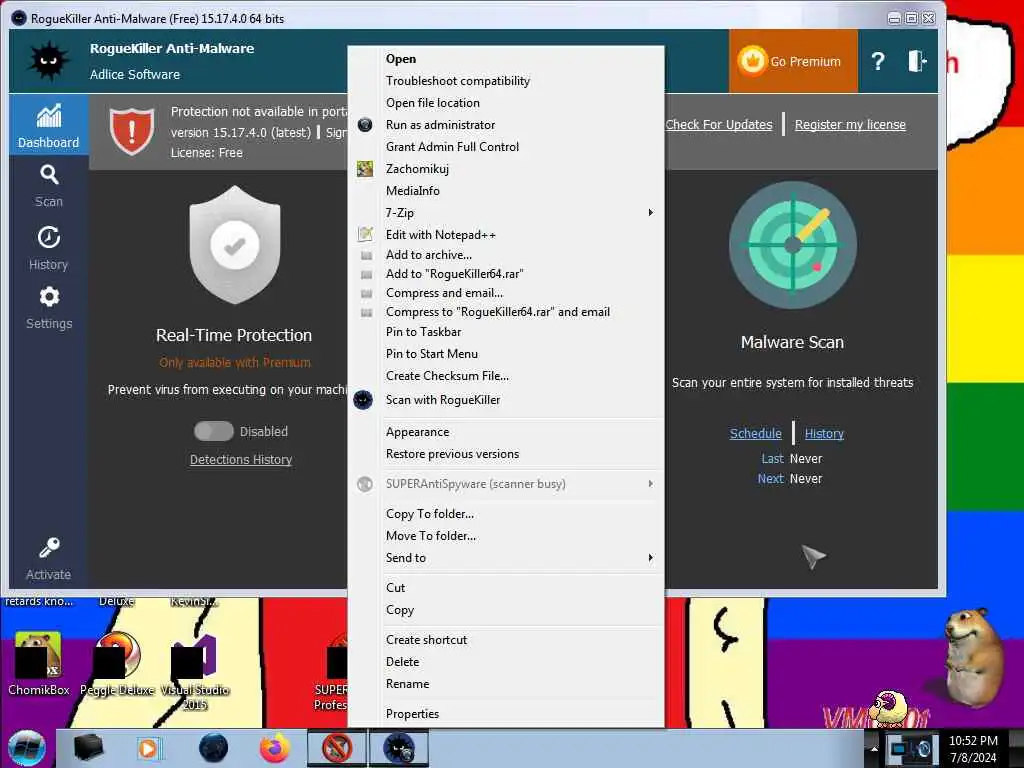Image resolution: width=1024 pixels, height=768 pixels.
Task: Open the Settings gear sidebar icon
Action: coord(49,296)
